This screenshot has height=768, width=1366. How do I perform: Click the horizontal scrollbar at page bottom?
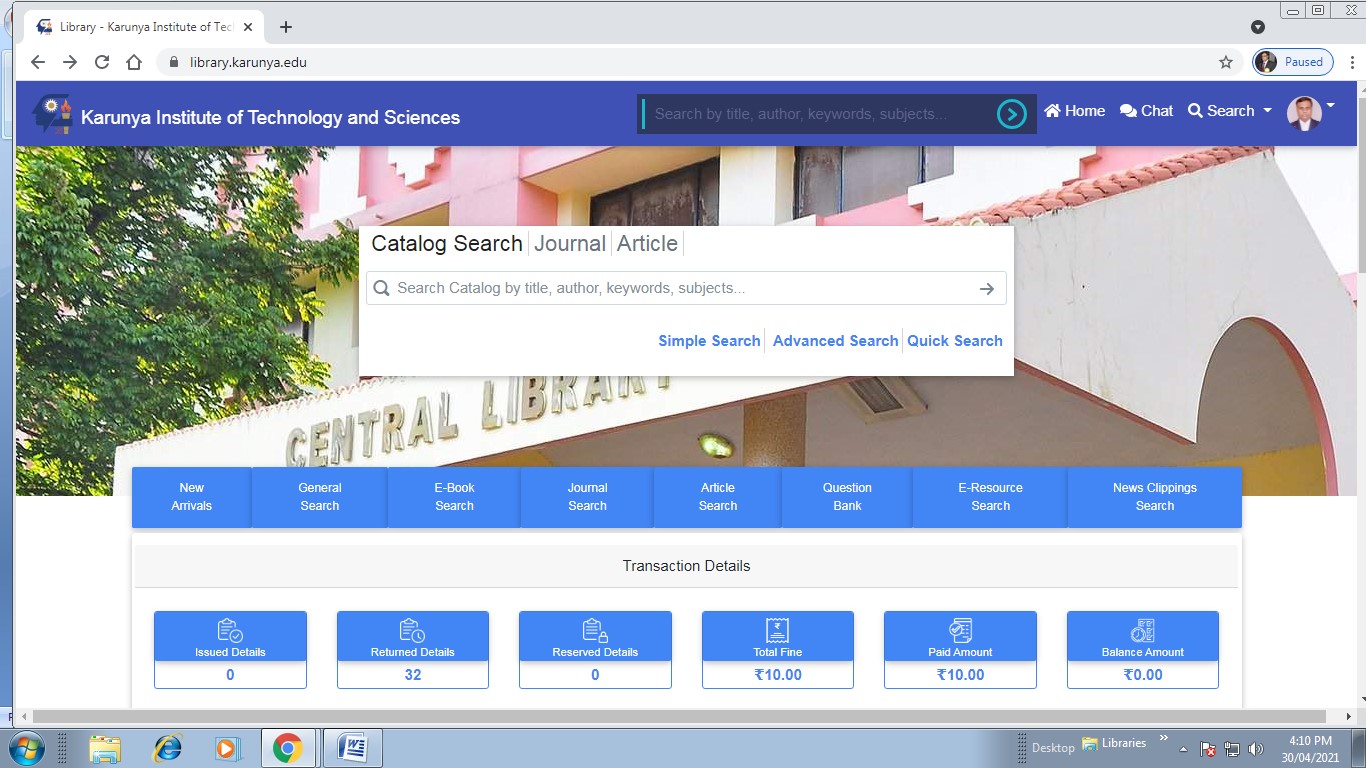(x=680, y=716)
